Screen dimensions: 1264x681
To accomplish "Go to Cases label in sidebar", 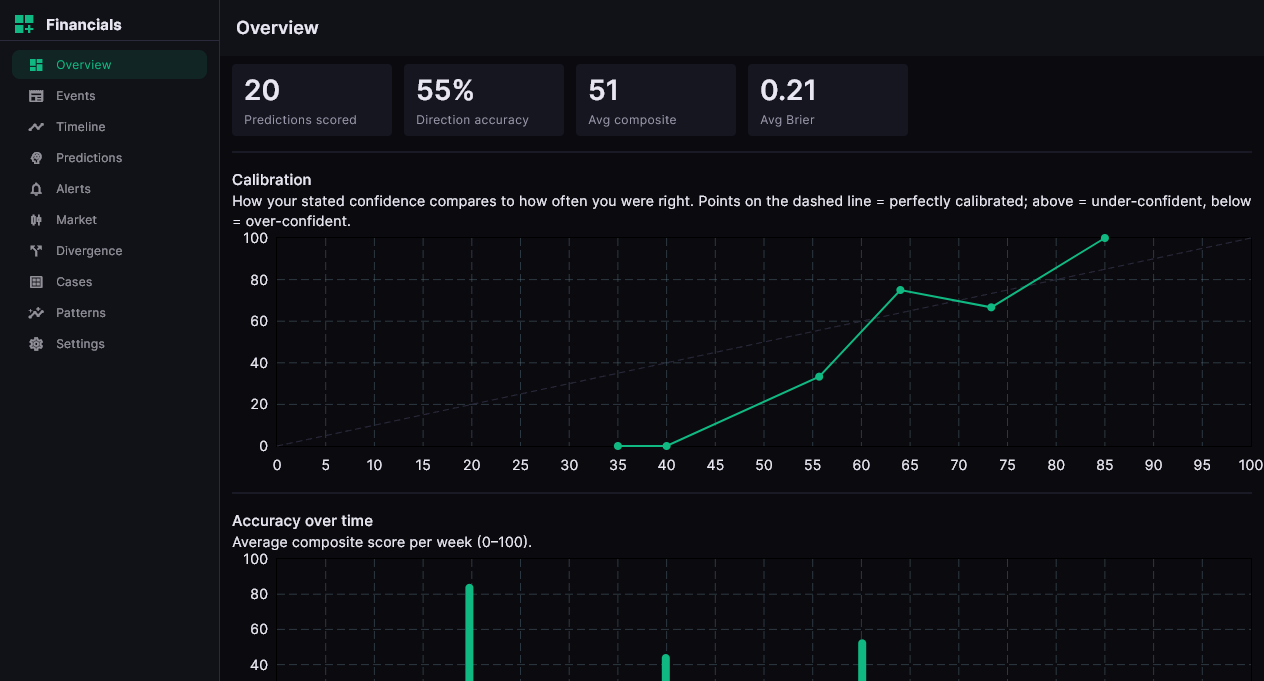I will coord(74,282).
